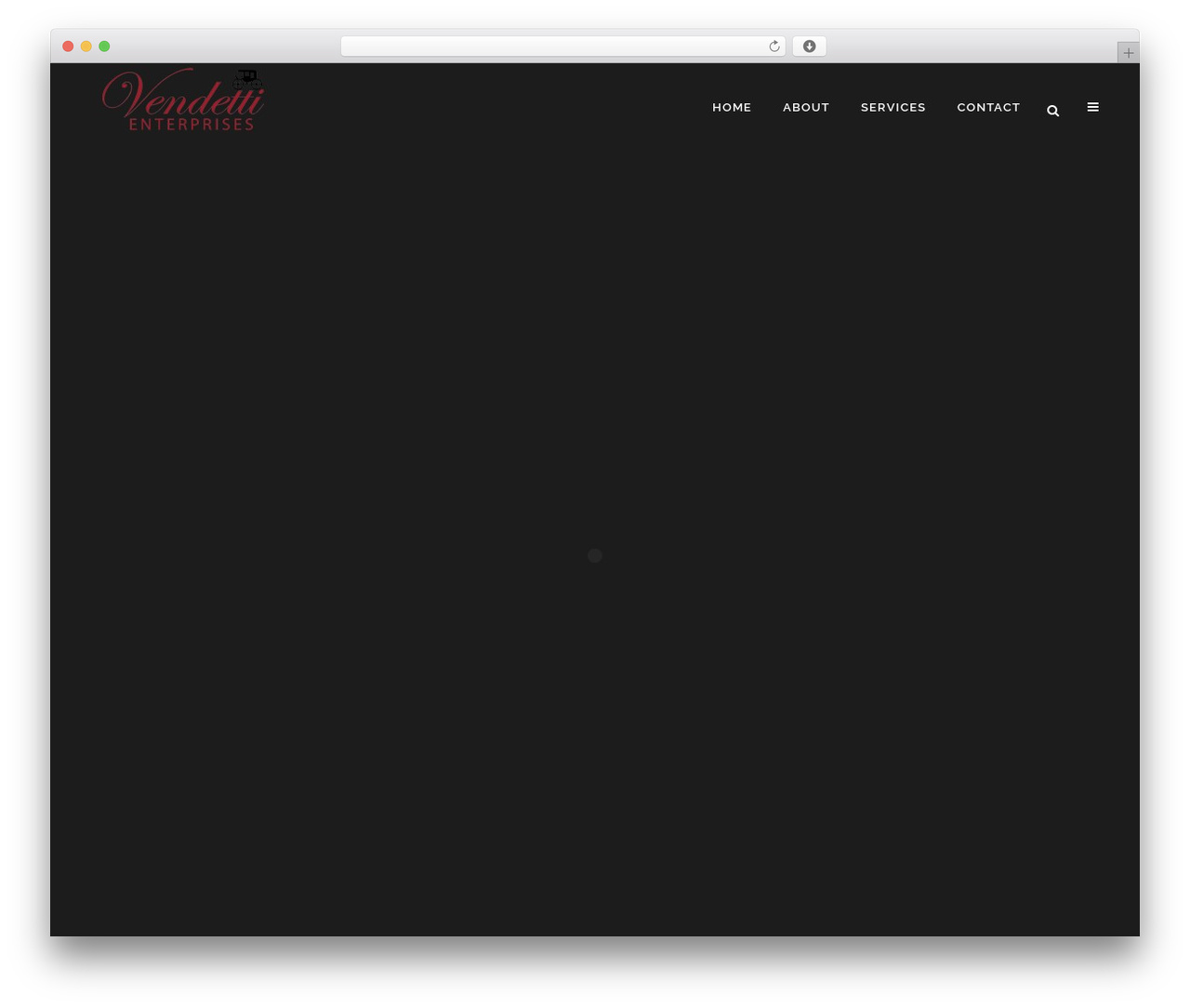
Task: Go to the Home page
Action: click(x=732, y=107)
